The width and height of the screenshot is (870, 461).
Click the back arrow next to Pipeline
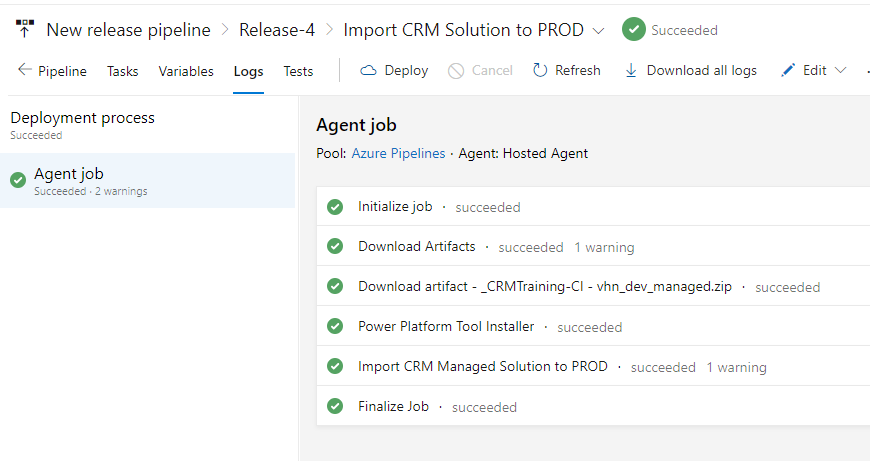(x=25, y=70)
